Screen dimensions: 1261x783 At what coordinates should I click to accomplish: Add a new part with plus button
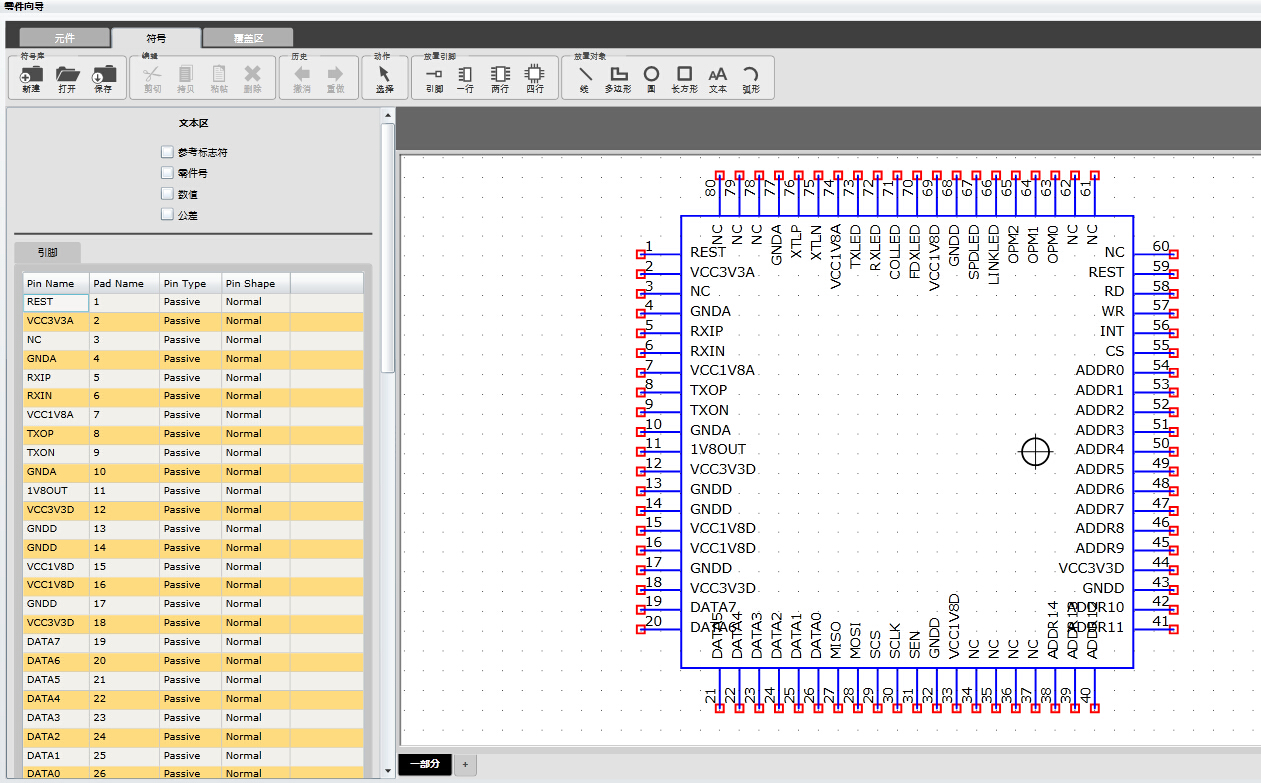(465, 764)
